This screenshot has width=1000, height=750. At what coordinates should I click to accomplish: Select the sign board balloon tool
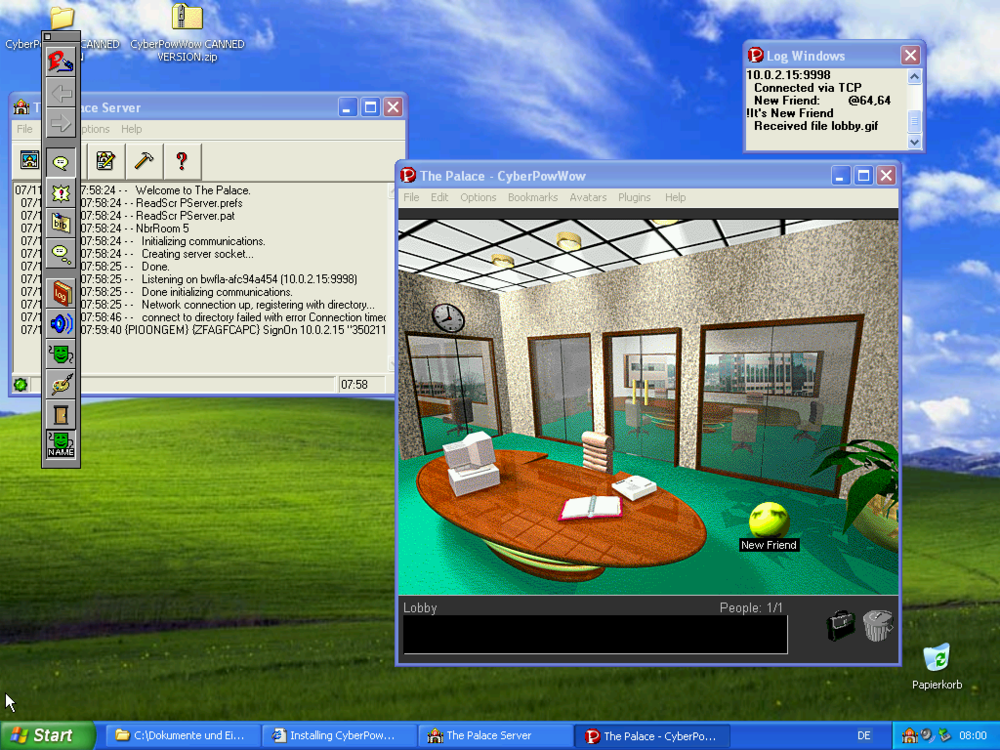tap(61, 223)
